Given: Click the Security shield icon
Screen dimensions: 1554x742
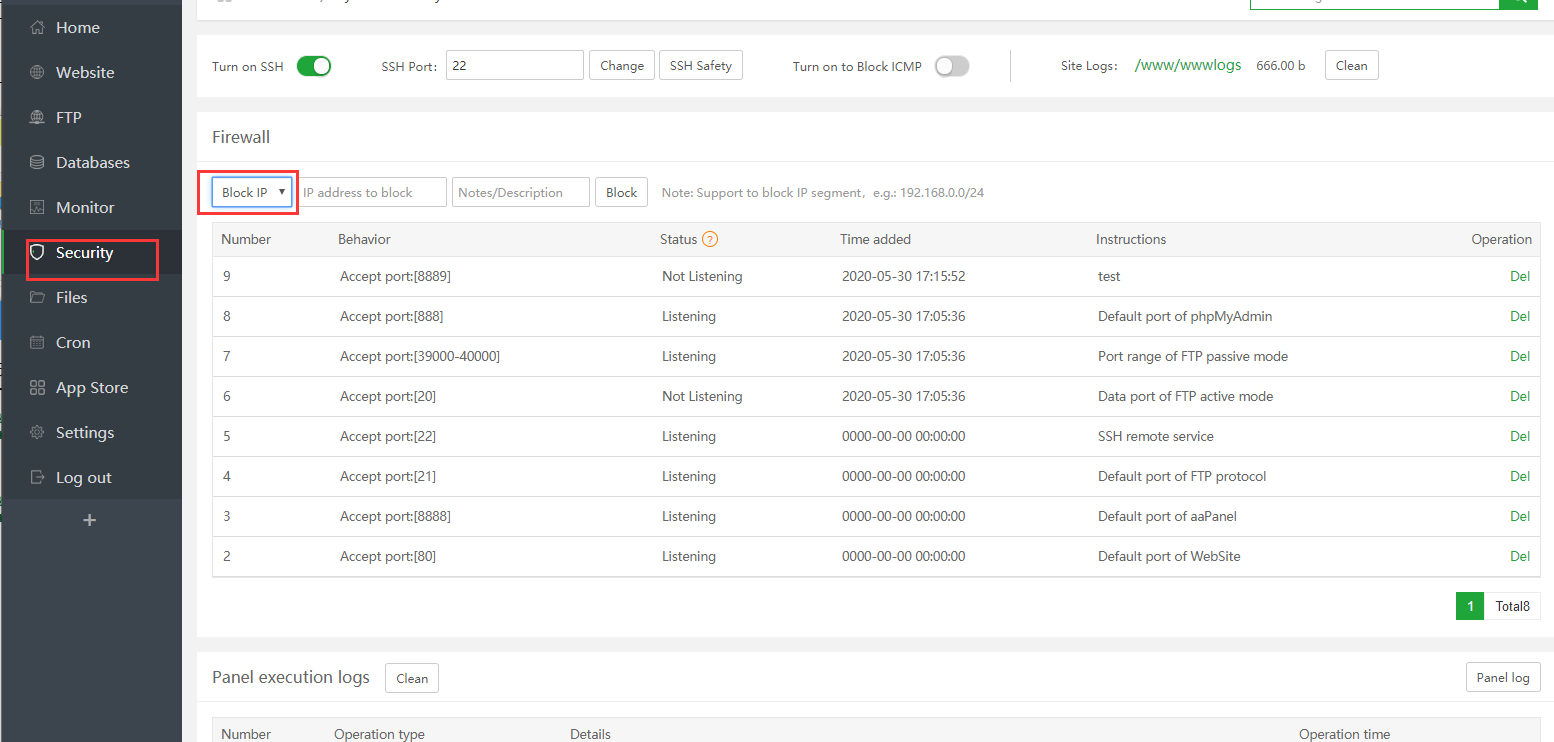Looking at the screenshot, I should tap(37, 253).
